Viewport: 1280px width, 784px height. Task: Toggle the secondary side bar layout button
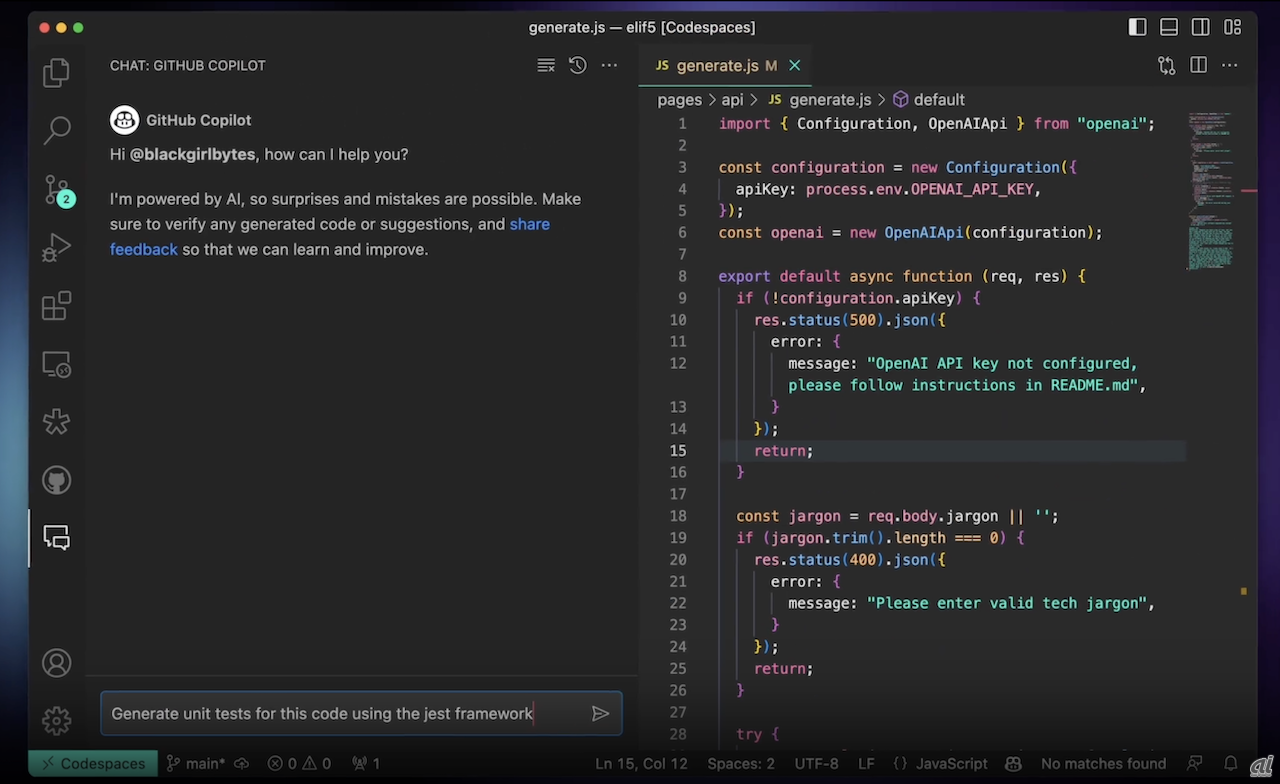click(x=1200, y=27)
